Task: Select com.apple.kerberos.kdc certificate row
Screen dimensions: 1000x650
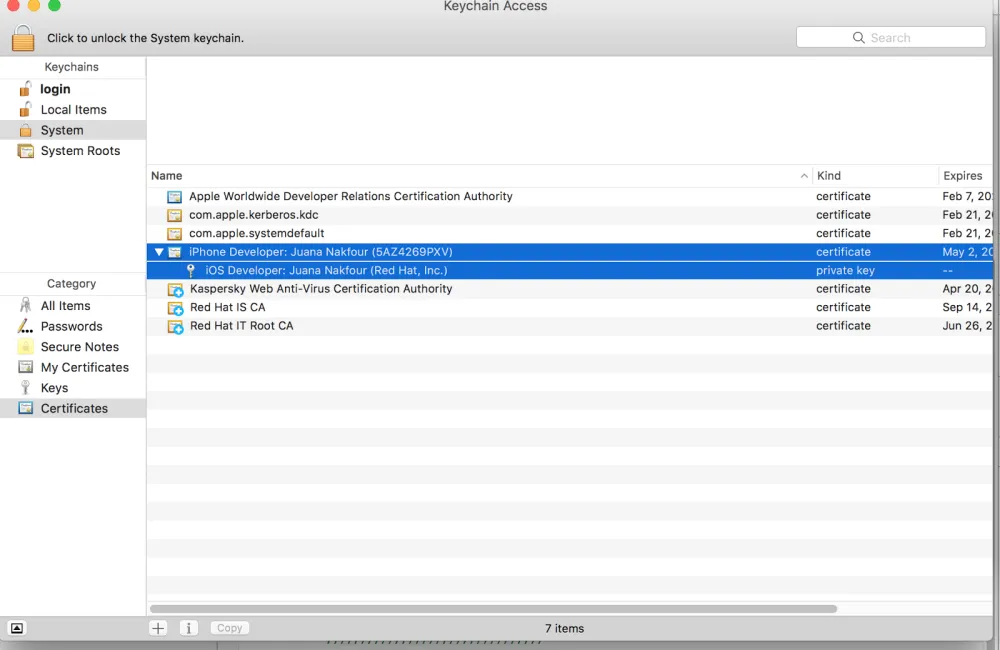Action: [x=570, y=215]
